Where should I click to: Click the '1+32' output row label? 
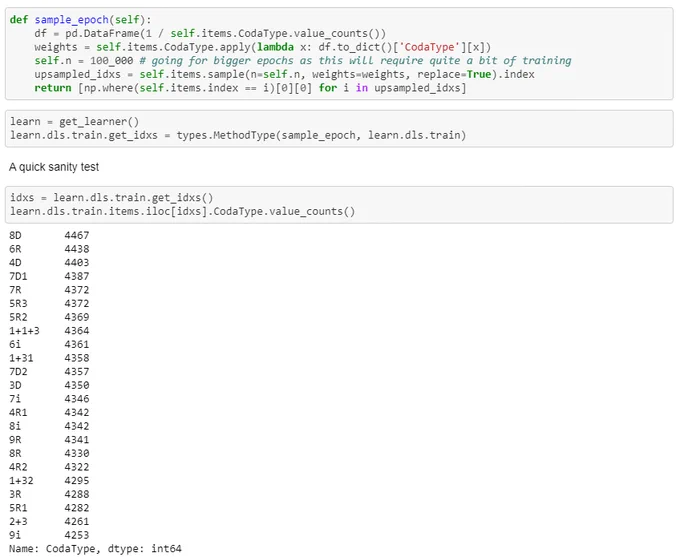tap(21, 481)
